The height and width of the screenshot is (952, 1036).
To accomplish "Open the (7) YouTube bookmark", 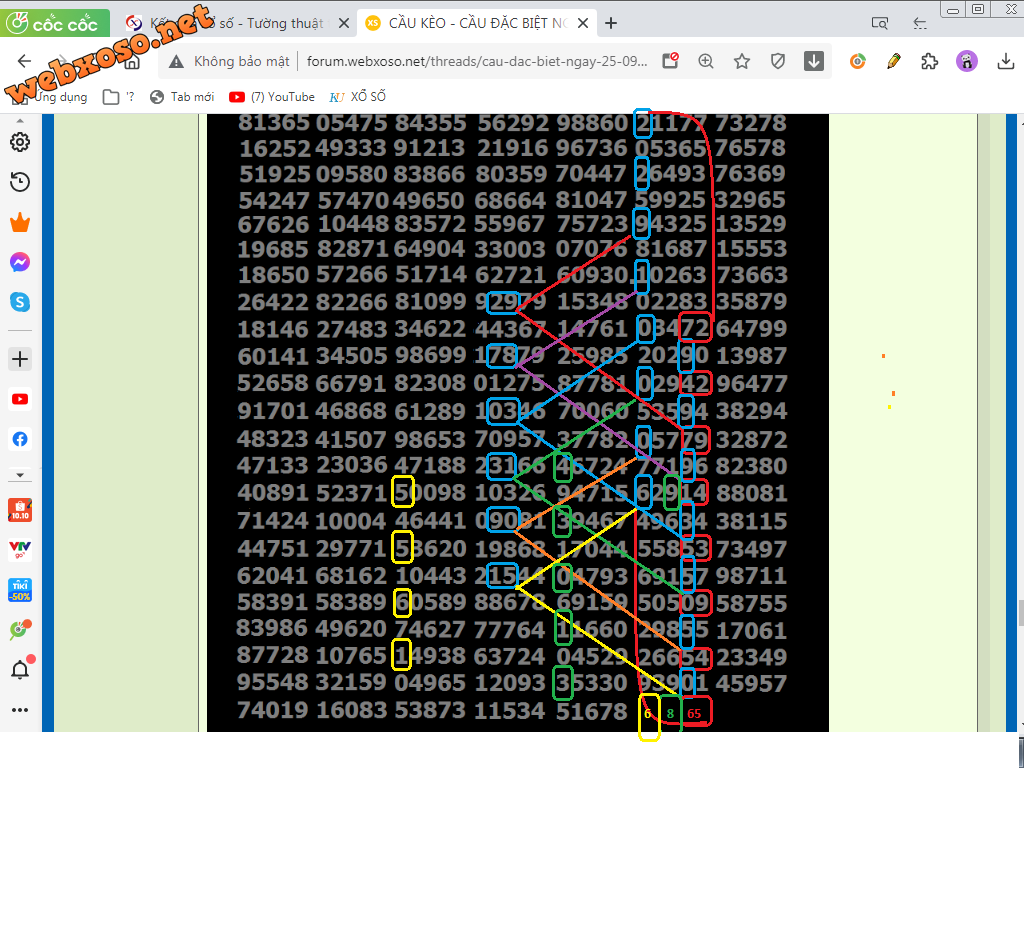I will (x=272, y=97).
